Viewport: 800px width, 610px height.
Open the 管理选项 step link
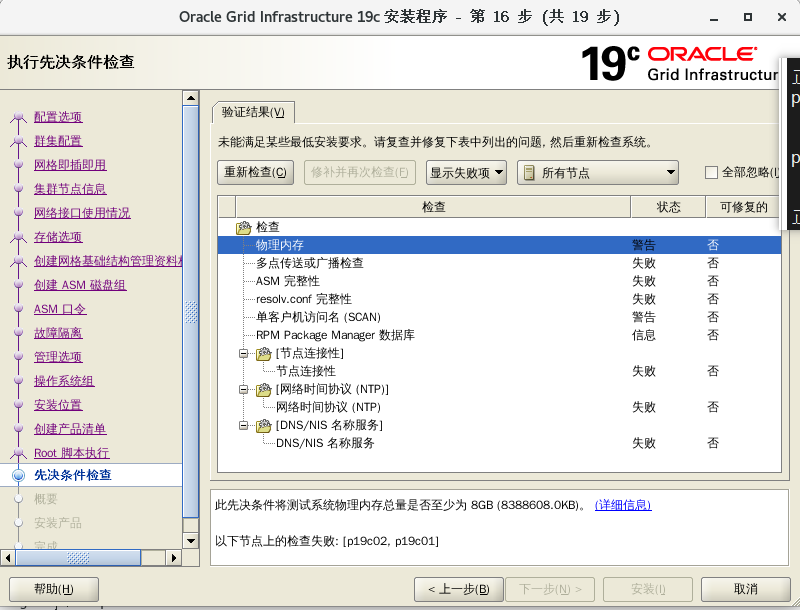[x=58, y=357]
